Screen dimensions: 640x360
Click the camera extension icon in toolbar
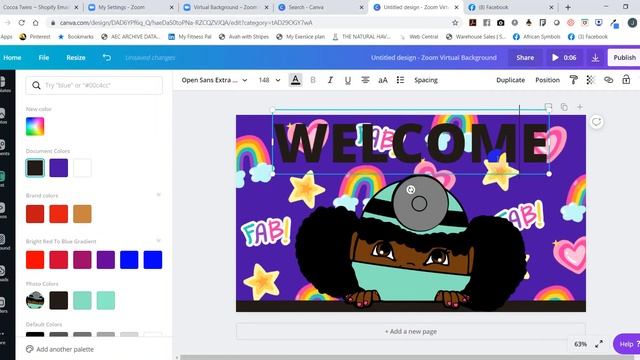click(500, 23)
